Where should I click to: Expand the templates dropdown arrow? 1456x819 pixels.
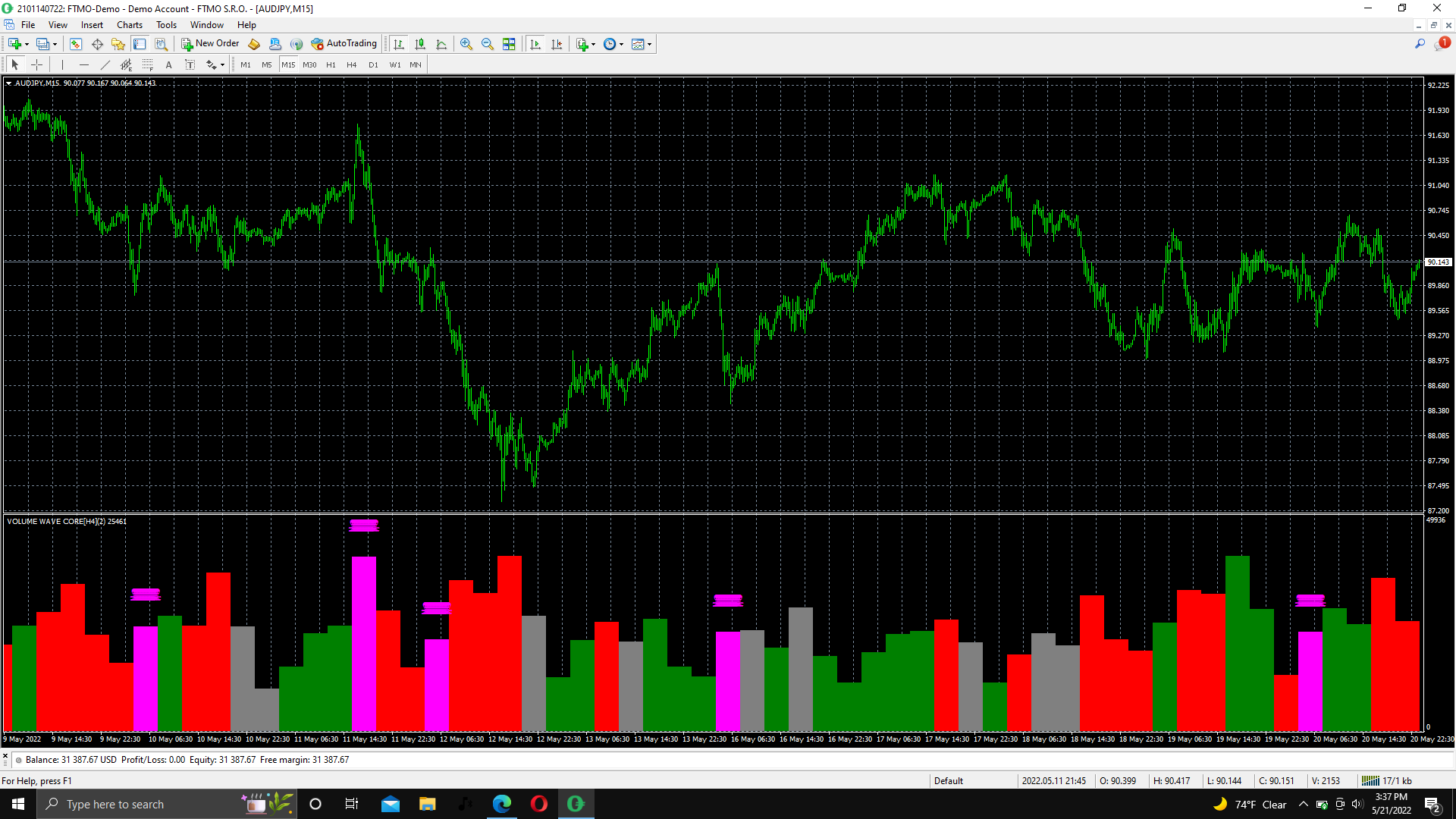[649, 44]
